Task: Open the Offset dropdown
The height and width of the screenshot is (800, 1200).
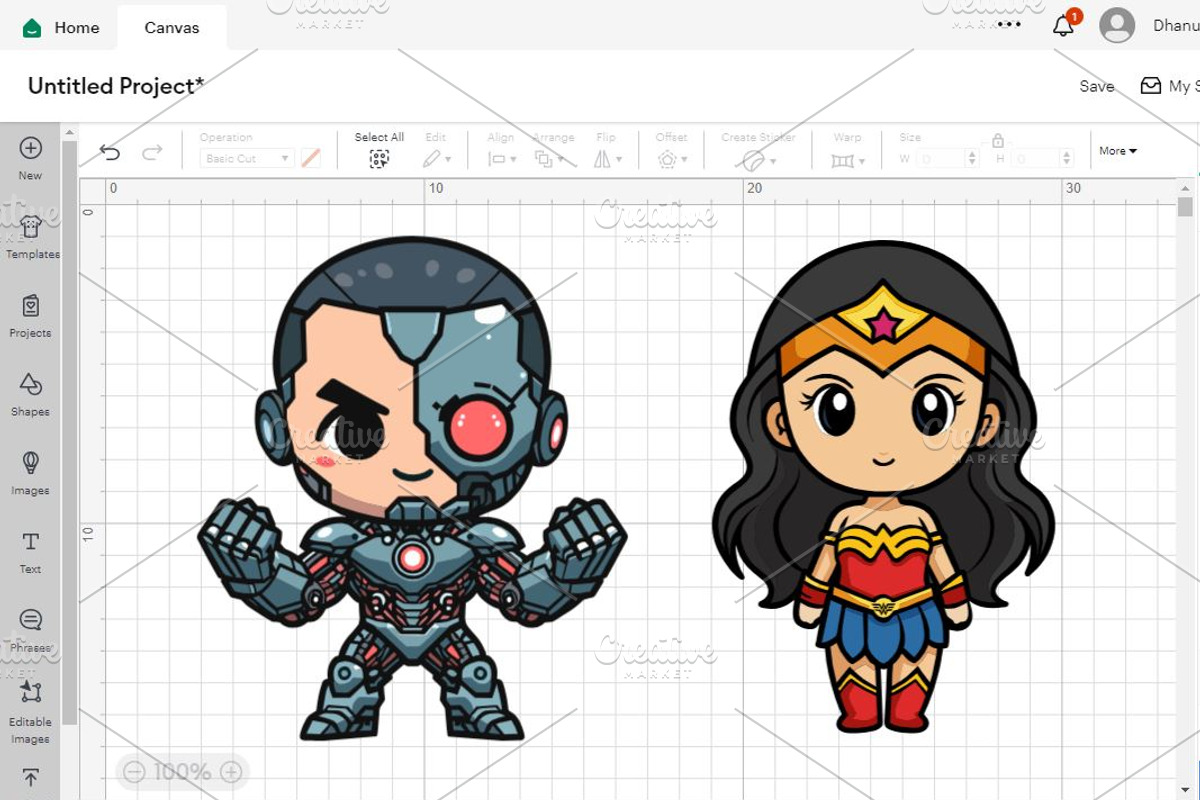Action: tap(671, 158)
